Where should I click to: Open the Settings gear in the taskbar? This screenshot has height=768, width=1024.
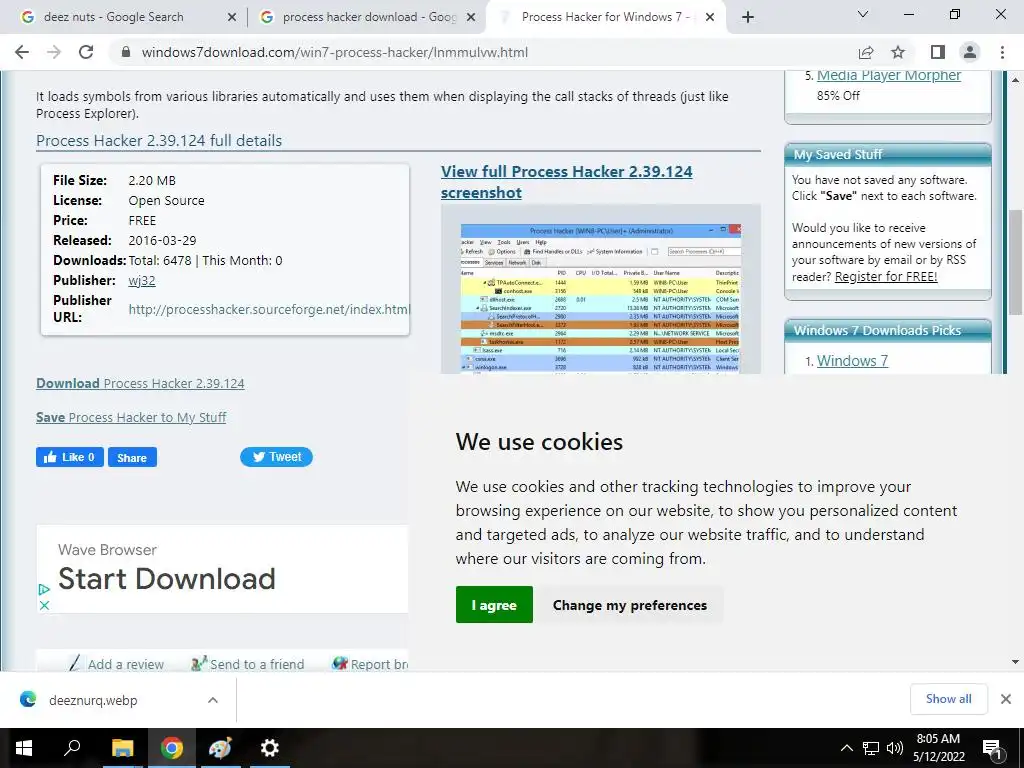269,748
